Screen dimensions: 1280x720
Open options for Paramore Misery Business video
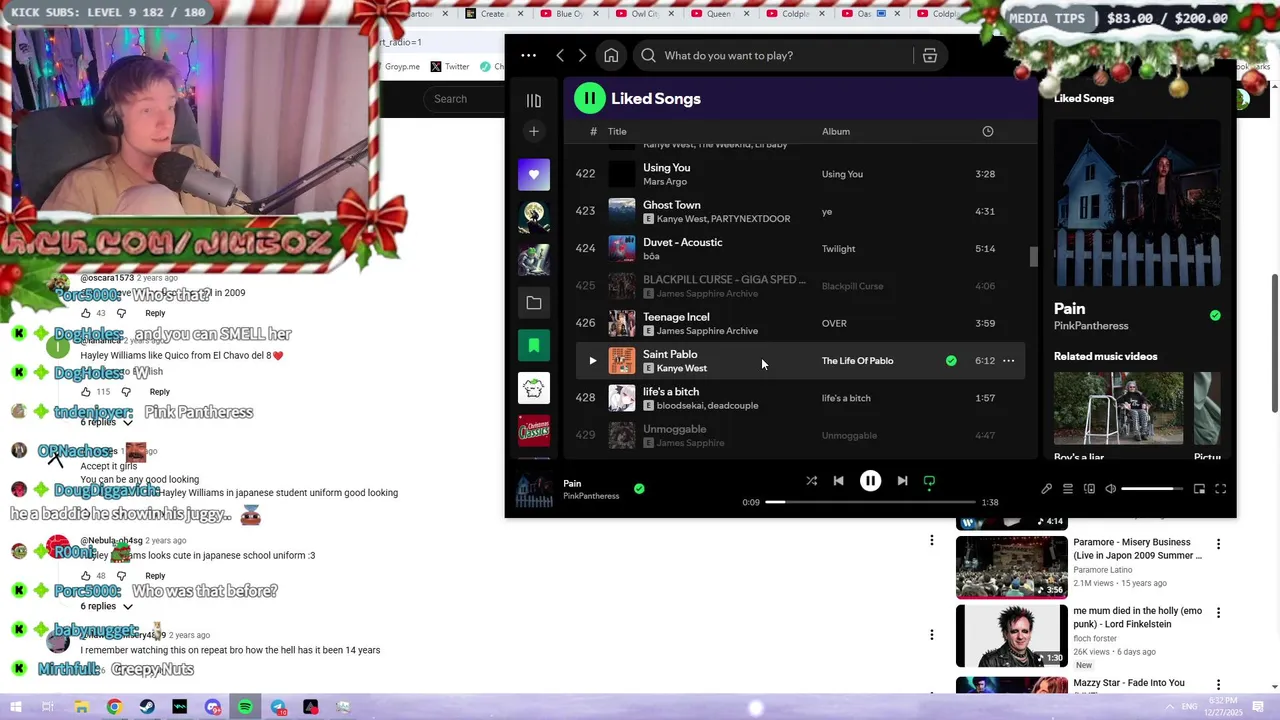click(1218, 545)
